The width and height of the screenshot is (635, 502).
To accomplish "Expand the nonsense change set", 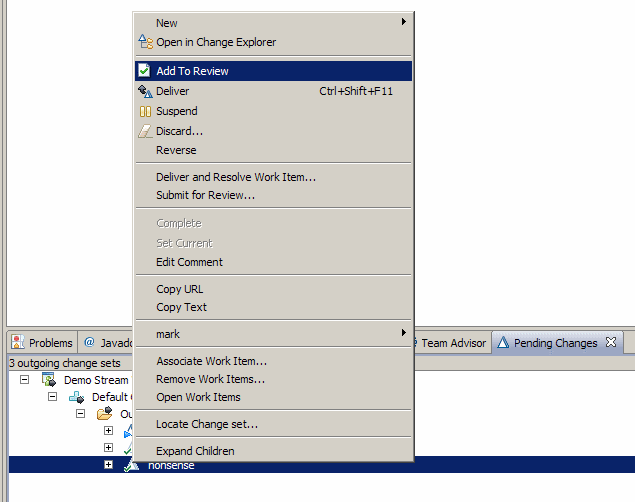I will (109, 464).
